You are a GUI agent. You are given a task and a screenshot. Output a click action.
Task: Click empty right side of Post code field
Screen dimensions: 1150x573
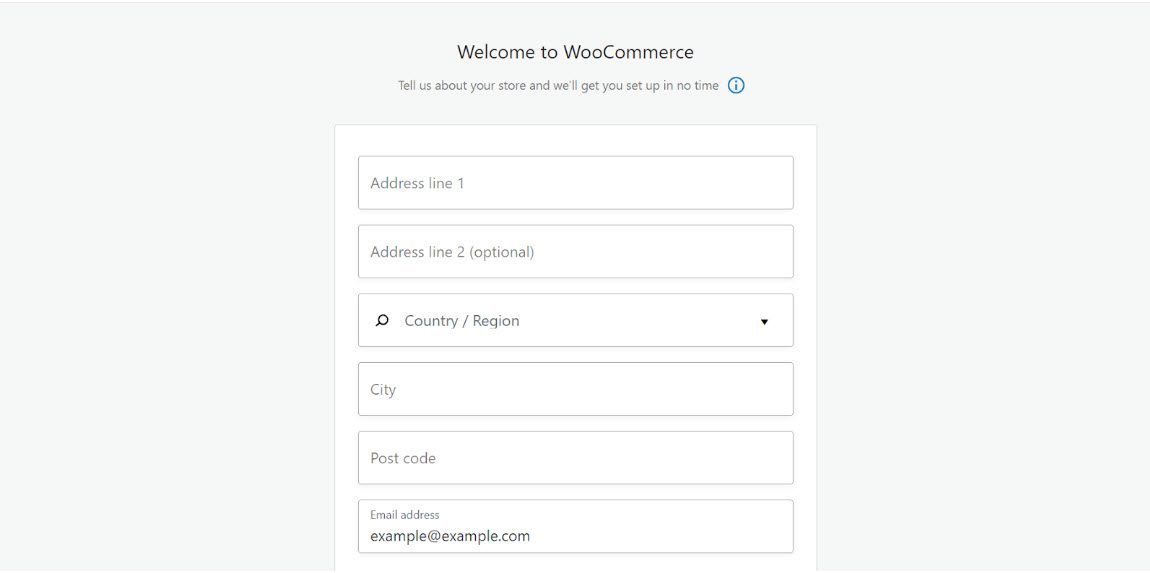[660, 458]
